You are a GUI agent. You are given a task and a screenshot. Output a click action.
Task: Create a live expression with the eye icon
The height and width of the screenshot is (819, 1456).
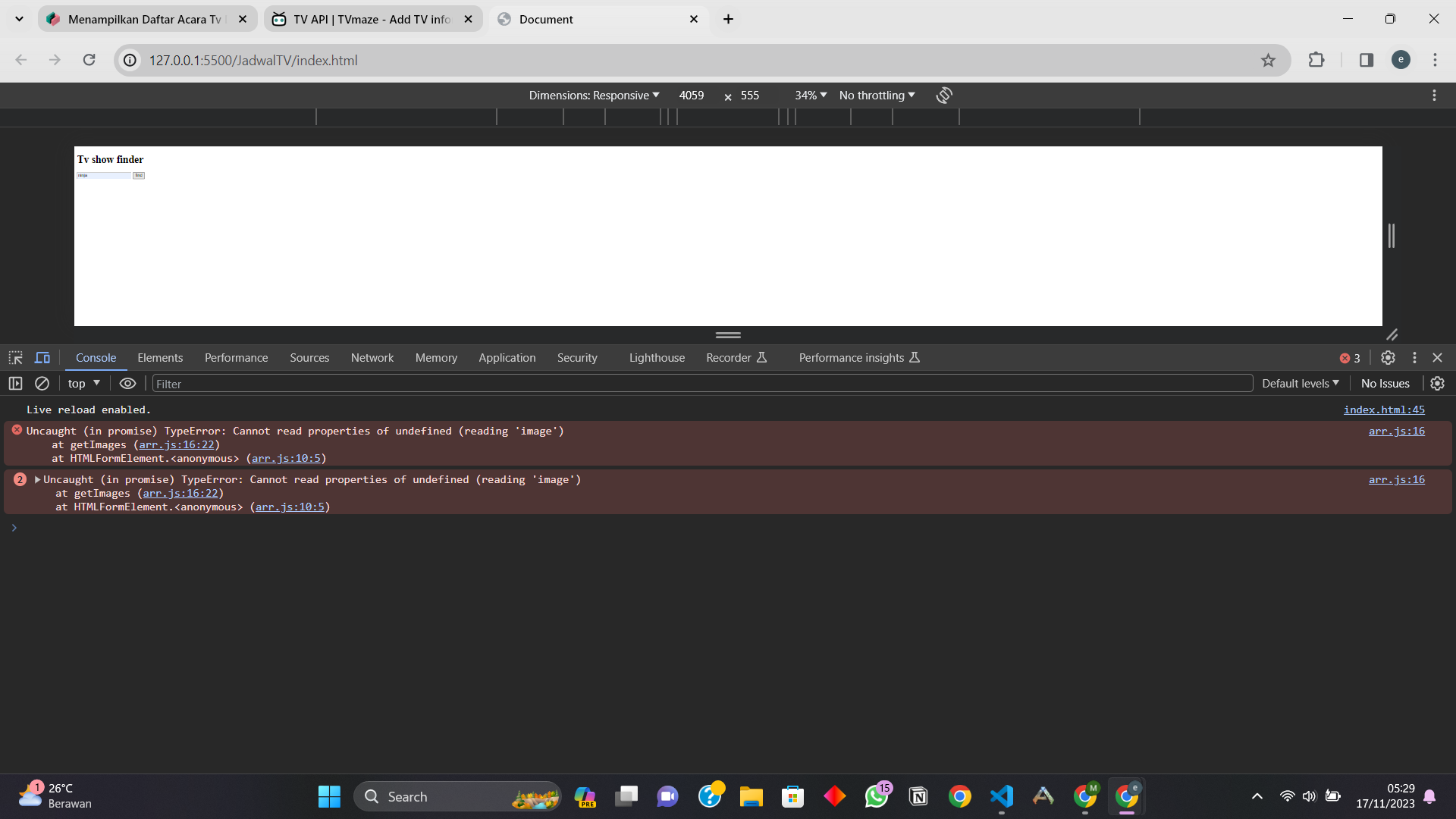127,384
